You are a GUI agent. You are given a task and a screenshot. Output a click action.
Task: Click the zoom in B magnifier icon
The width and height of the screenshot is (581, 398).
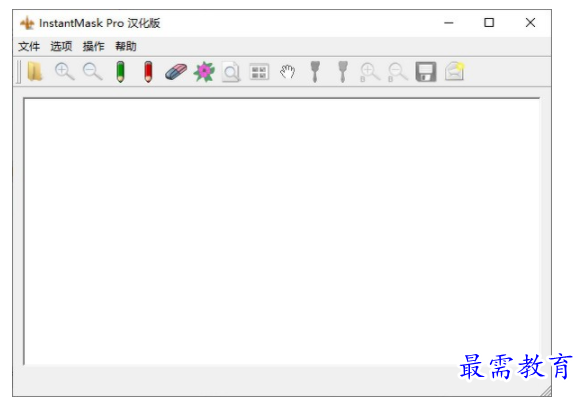tap(370, 72)
